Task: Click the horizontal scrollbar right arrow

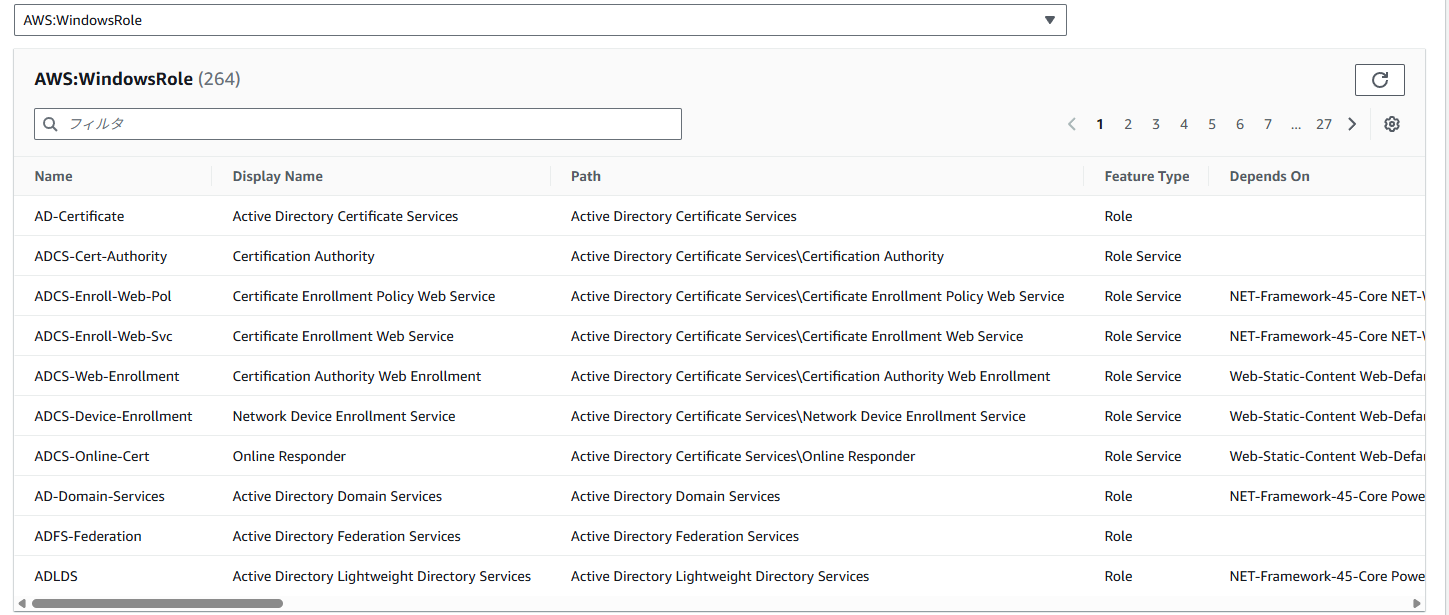Action: coord(1416,604)
